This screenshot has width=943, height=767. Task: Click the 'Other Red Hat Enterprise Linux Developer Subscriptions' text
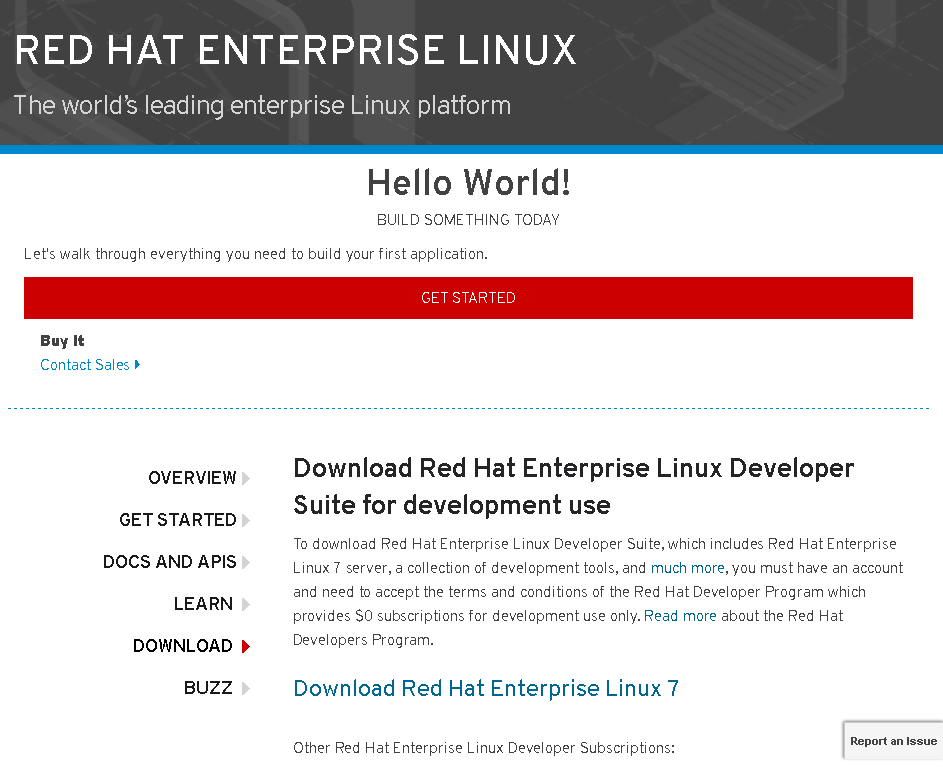pos(484,748)
